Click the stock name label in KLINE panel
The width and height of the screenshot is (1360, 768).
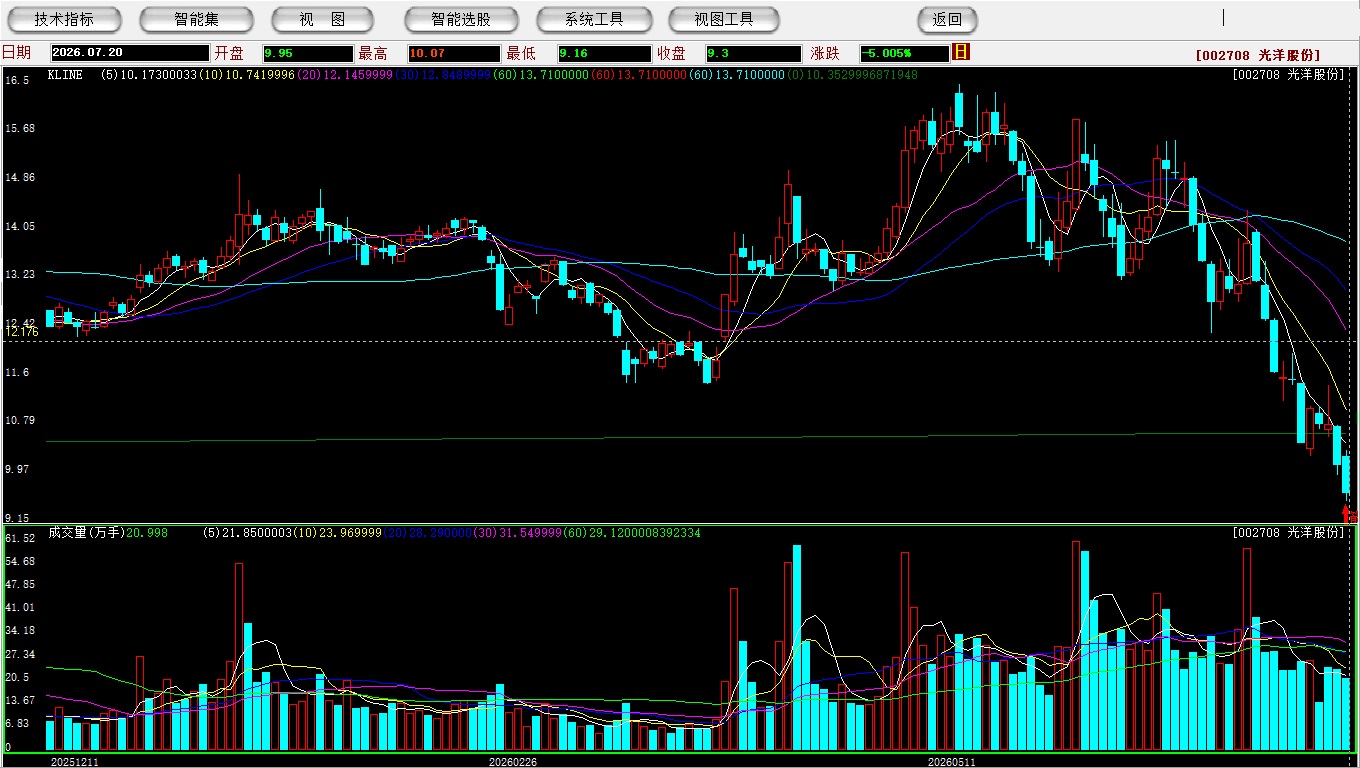[x=1288, y=75]
